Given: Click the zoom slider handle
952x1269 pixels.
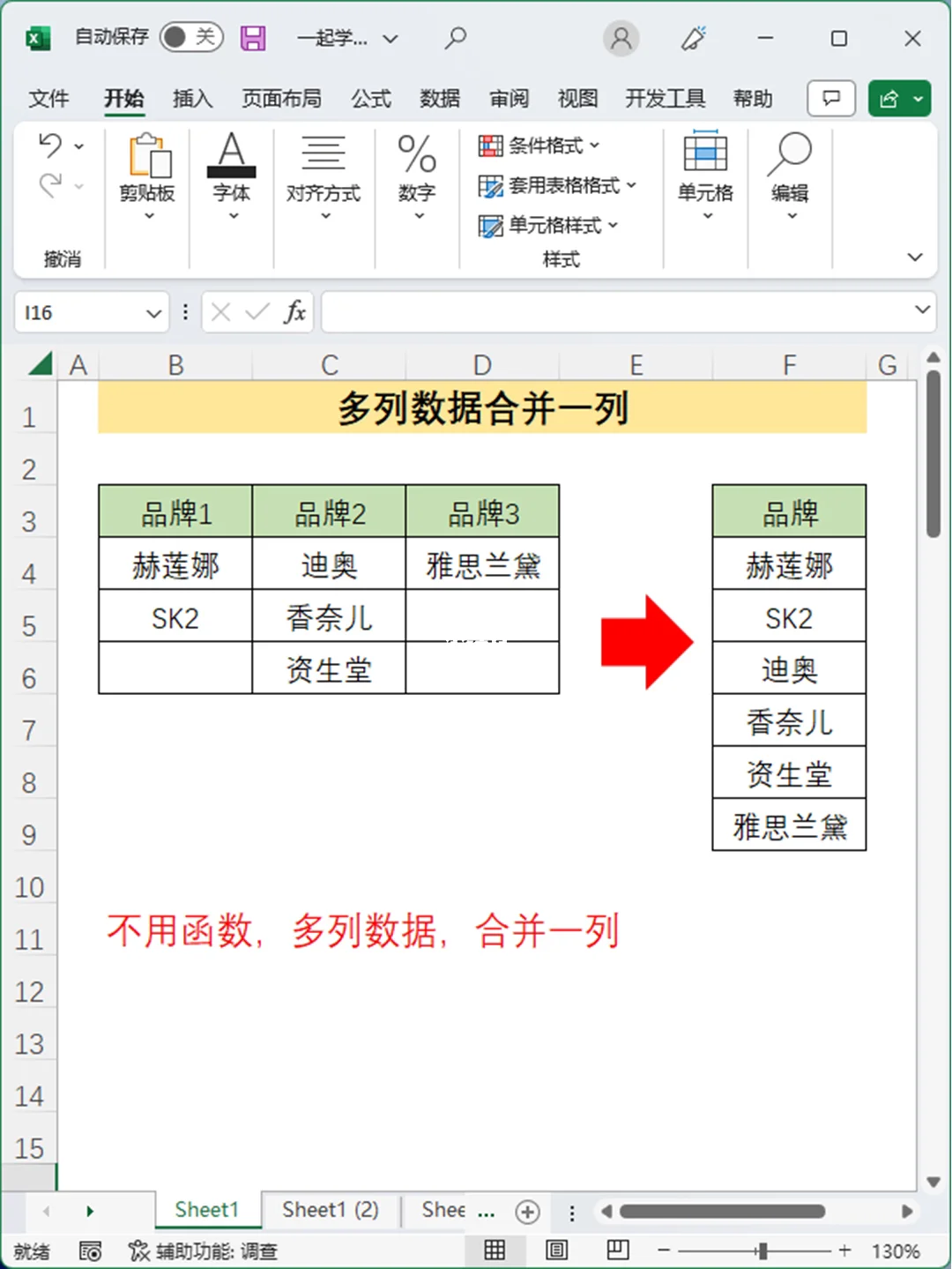Looking at the screenshot, I should (762, 1250).
